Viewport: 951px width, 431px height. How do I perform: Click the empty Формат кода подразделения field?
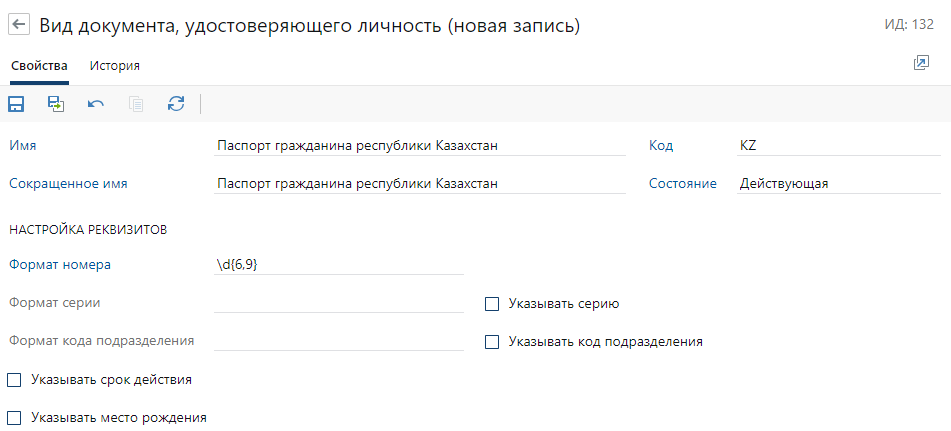tap(338, 341)
